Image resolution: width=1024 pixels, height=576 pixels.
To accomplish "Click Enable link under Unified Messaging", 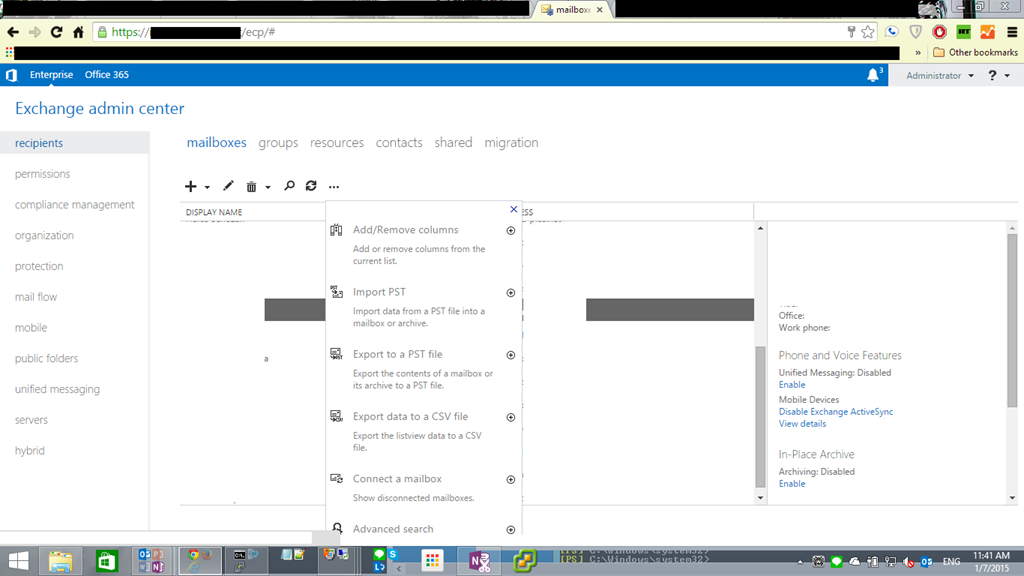I will (792, 385).
